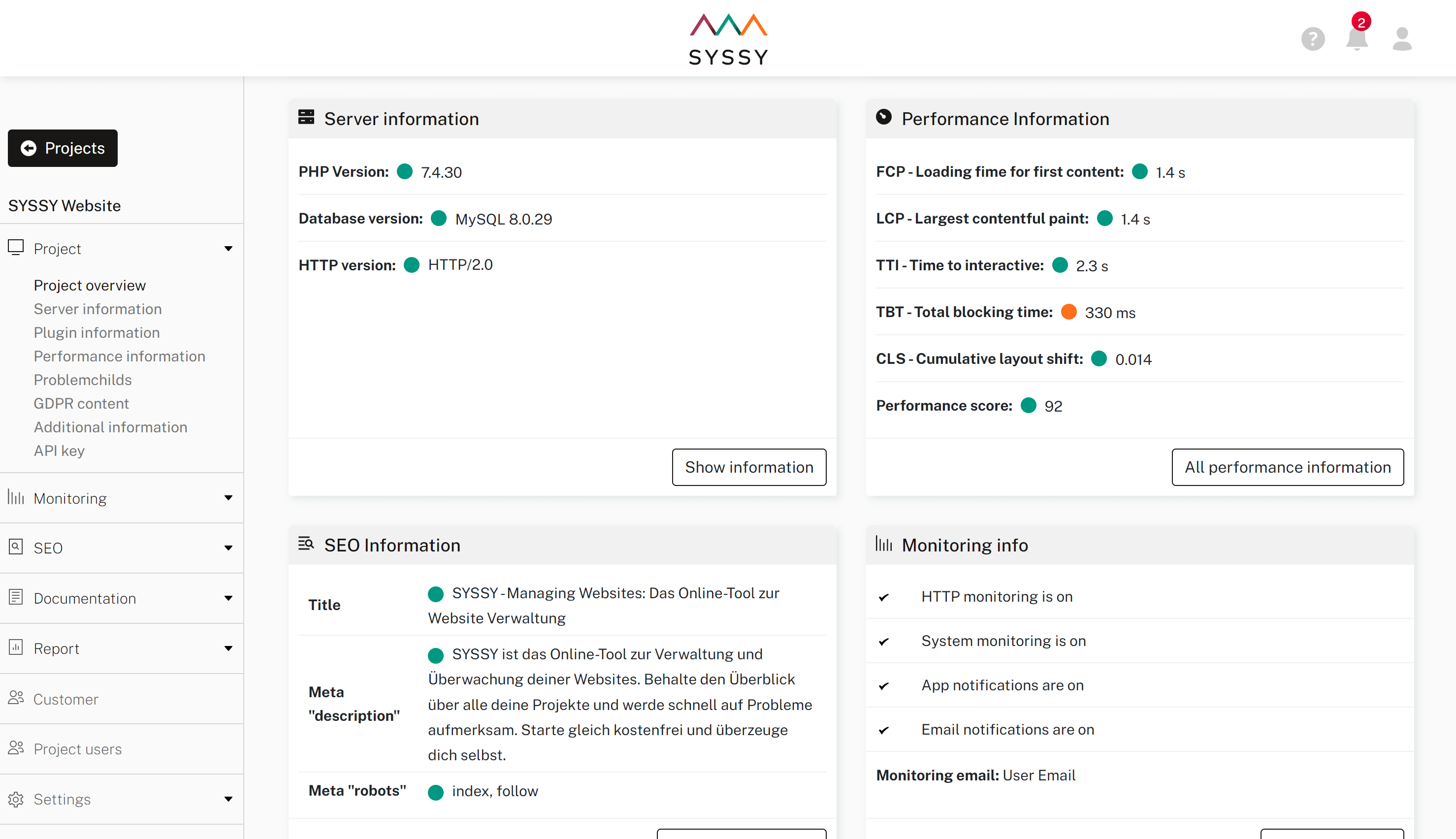The width and height of the screenshot is (1456, 839).
Task: Click the Project users people icon
Action: pos(16,748)
